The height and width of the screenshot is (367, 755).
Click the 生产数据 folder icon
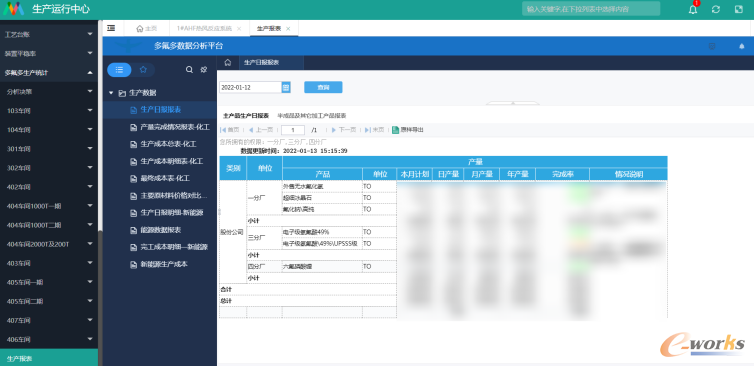pos(122,93)
